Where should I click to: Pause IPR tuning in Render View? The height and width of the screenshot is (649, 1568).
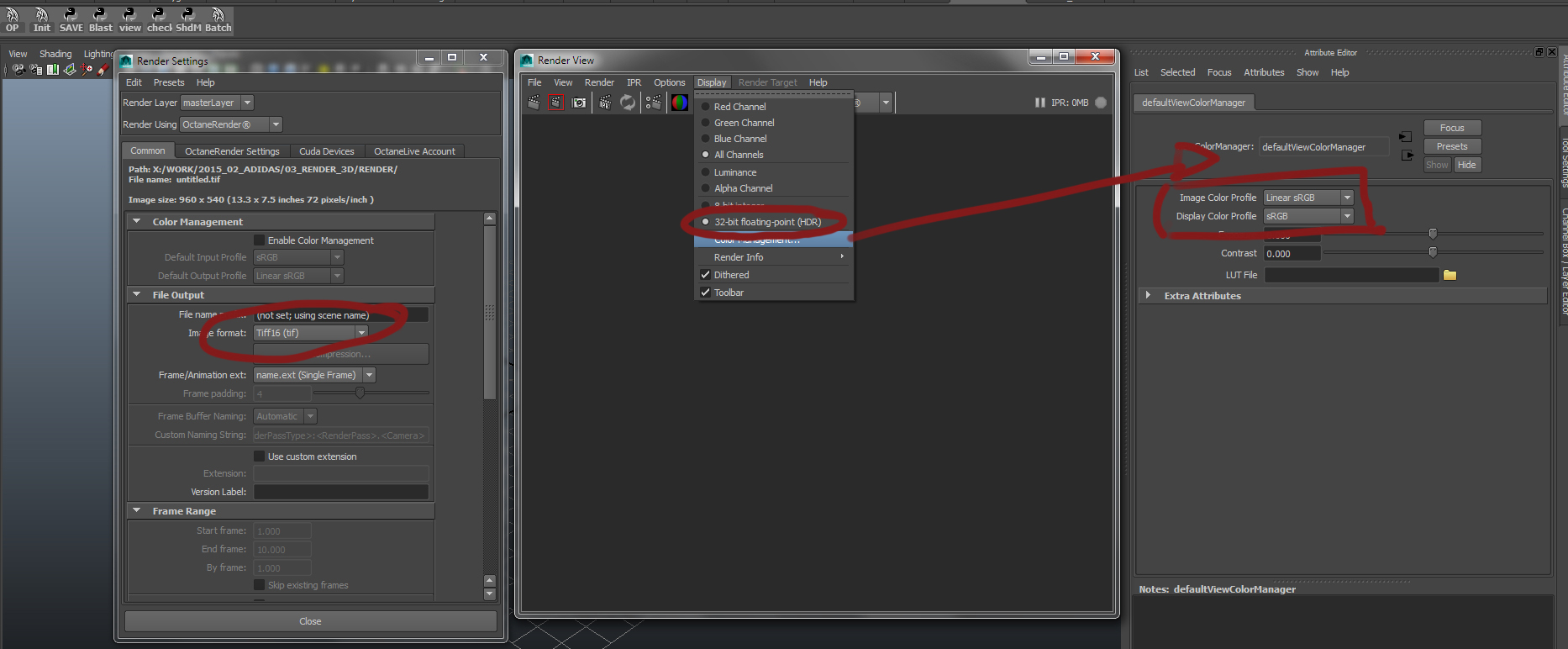[1040, 103]
